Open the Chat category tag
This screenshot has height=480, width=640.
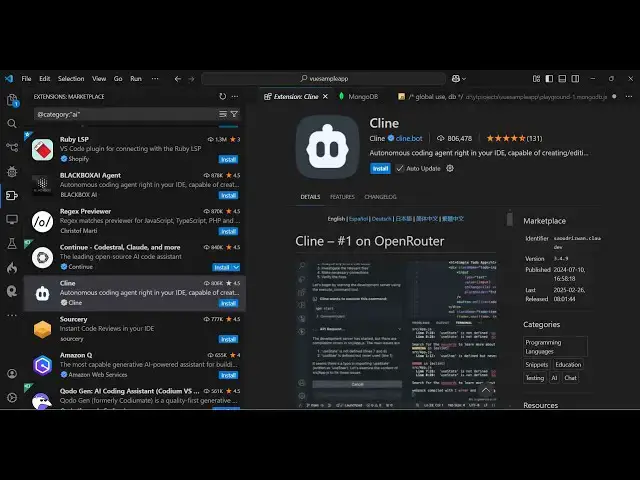coord(570,378)
